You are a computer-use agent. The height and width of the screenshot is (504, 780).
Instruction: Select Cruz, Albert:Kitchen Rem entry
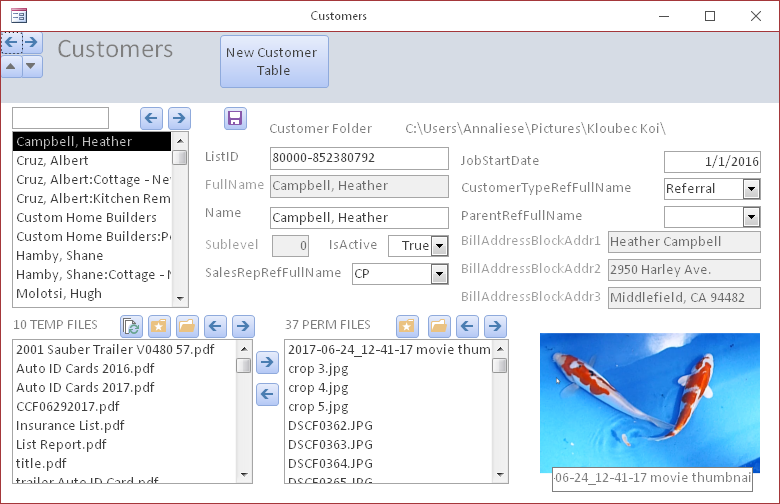click(93, 199)
